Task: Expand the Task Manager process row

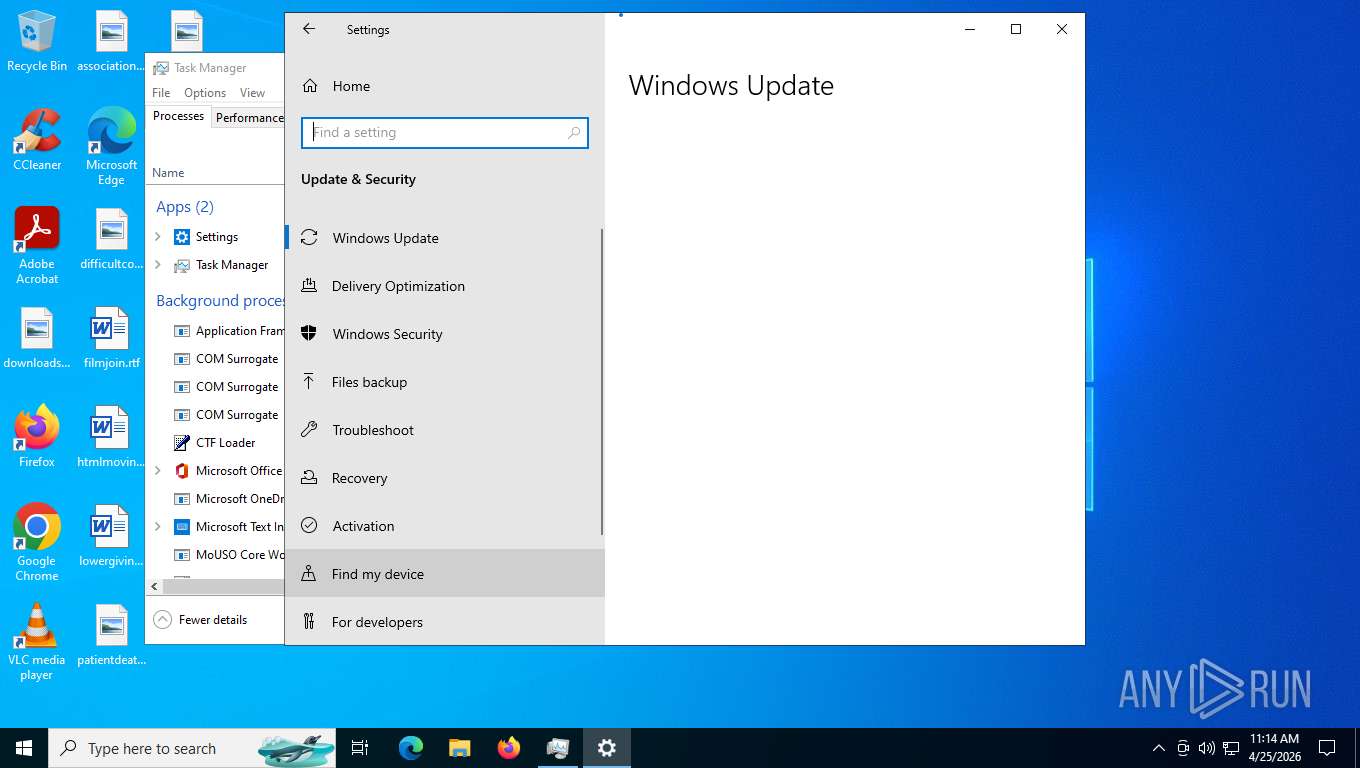Action: pos(158,265)
